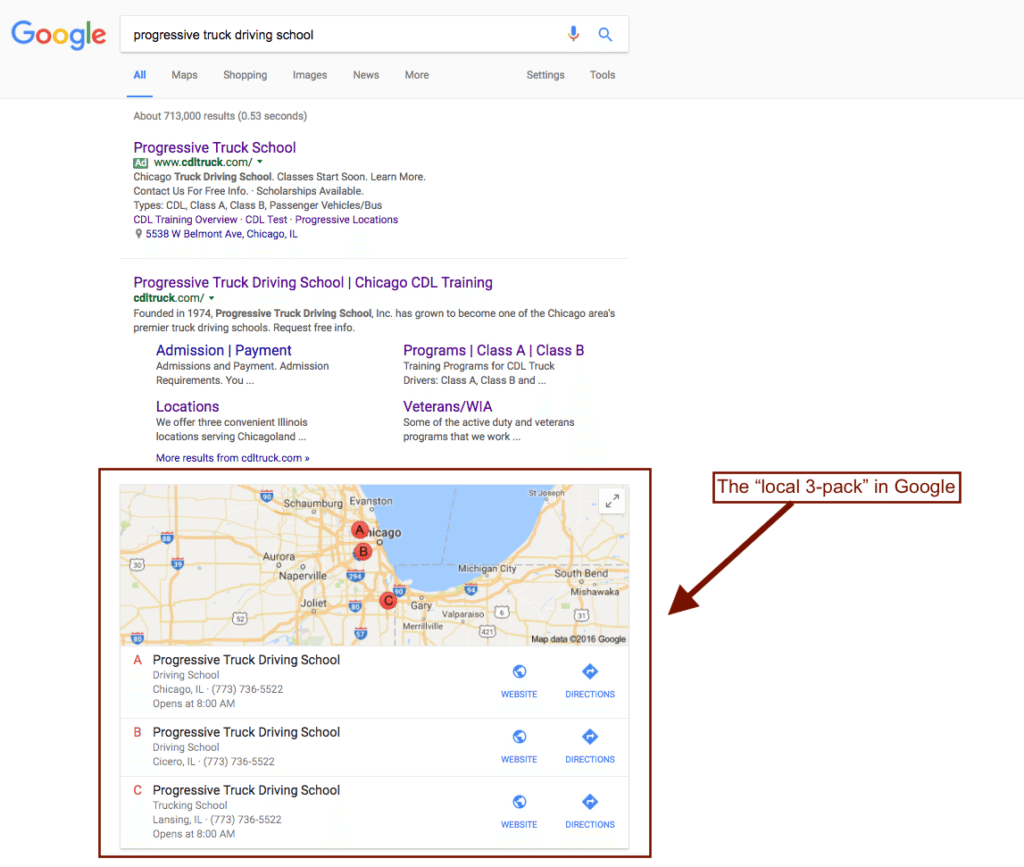Screen dimensions: 1024x867
Task: Open Progressive Truck School ad headline
Action: coord(214,148)
